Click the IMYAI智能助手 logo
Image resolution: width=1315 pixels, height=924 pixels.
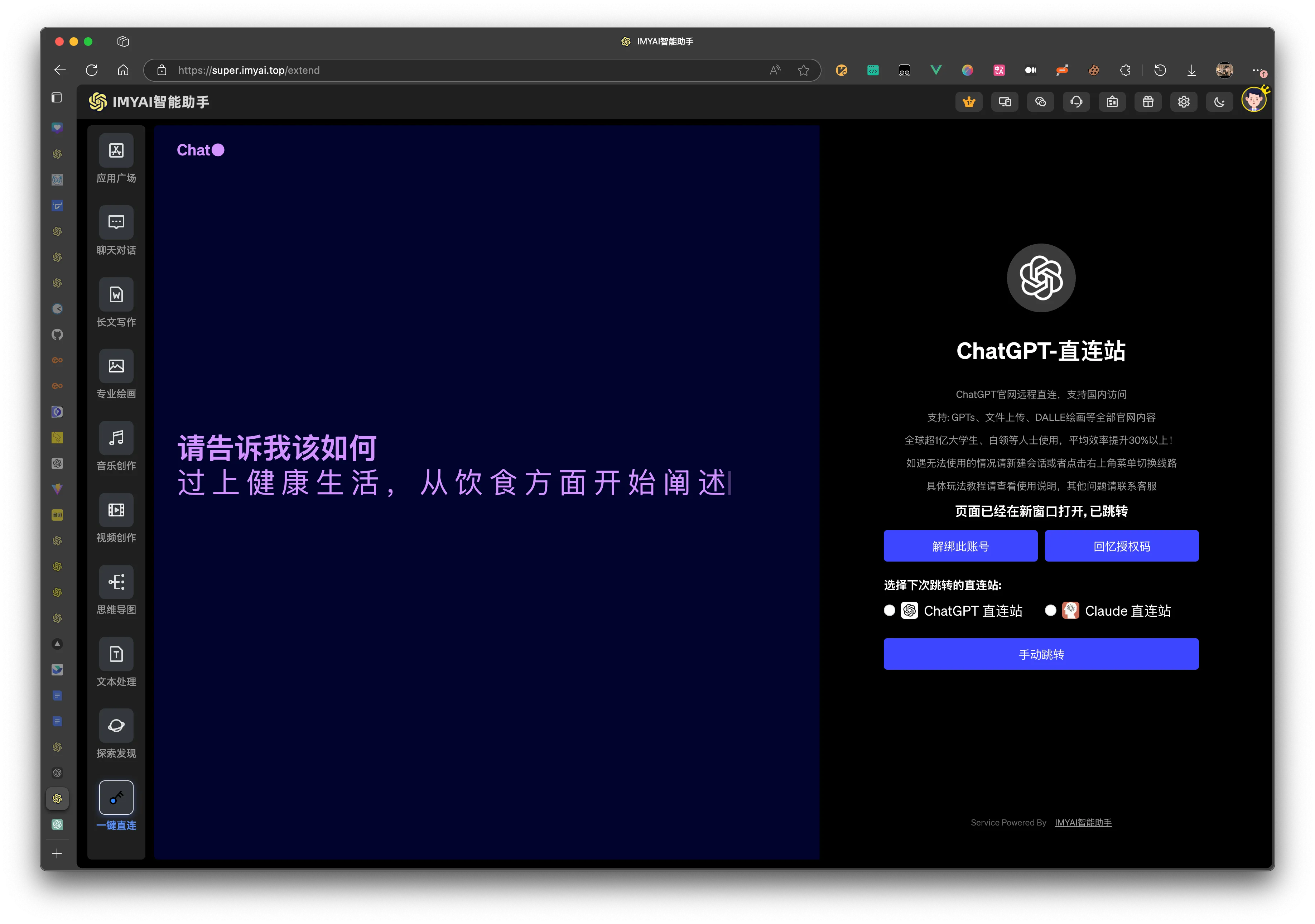(149, 102)
